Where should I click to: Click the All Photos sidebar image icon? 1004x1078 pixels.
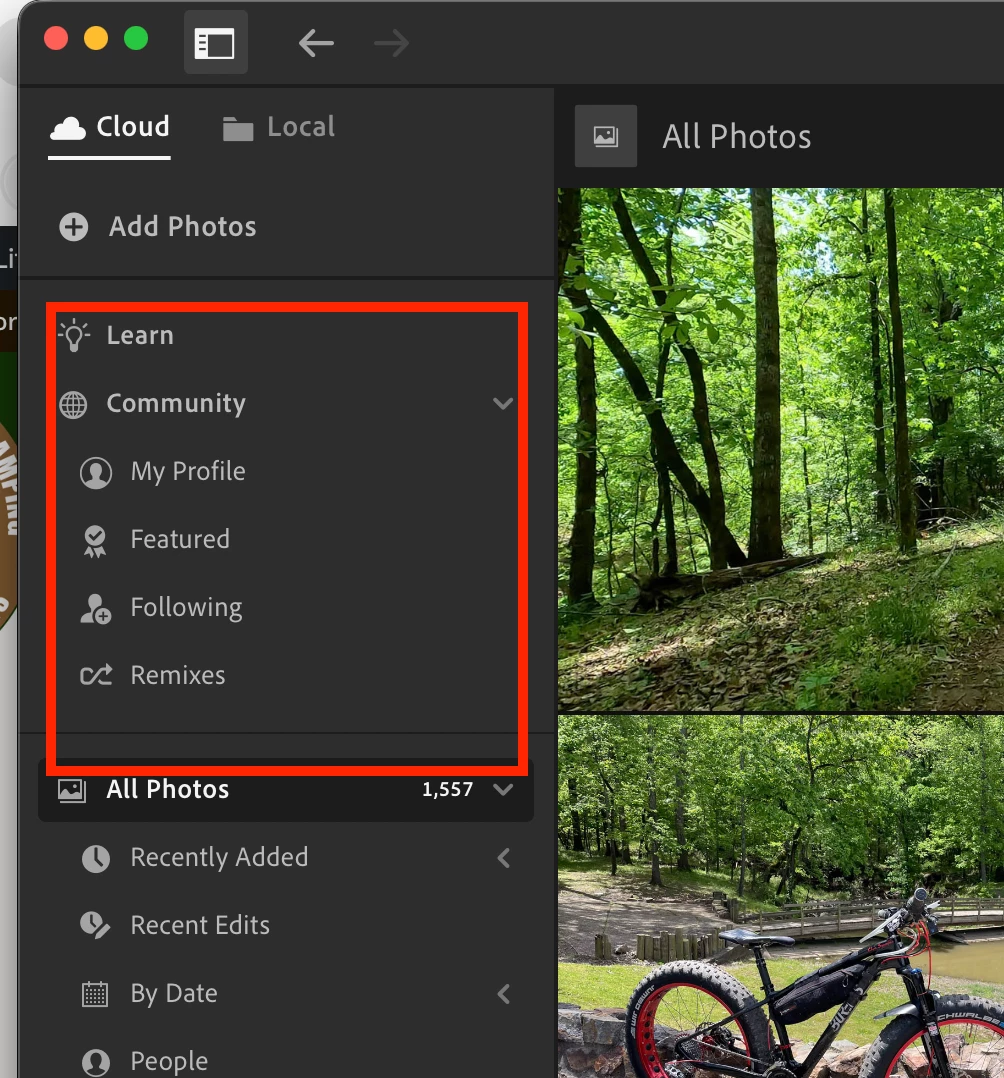point(72,791)
